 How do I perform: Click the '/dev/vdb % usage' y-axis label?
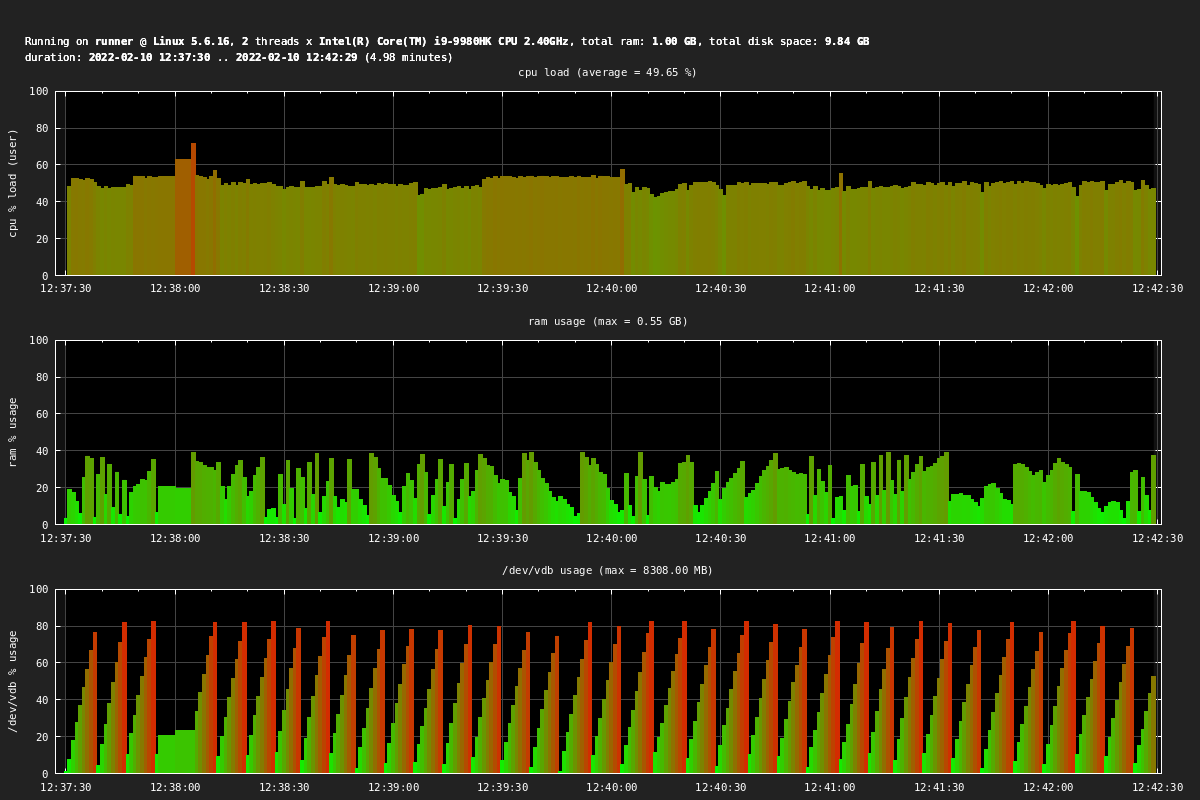pyautogui.click(x=13, y=681)
